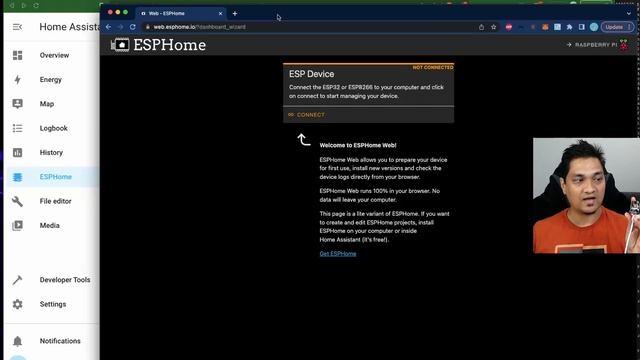
Task: Click the ESPHome sidebar icon
Action: 18,177
